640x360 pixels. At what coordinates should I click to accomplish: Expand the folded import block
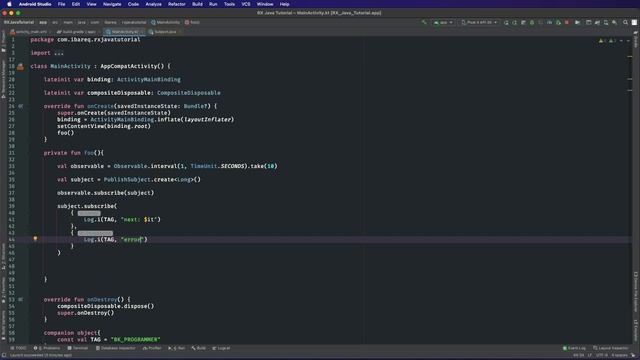pyautogui.click(x=59, y=53)
